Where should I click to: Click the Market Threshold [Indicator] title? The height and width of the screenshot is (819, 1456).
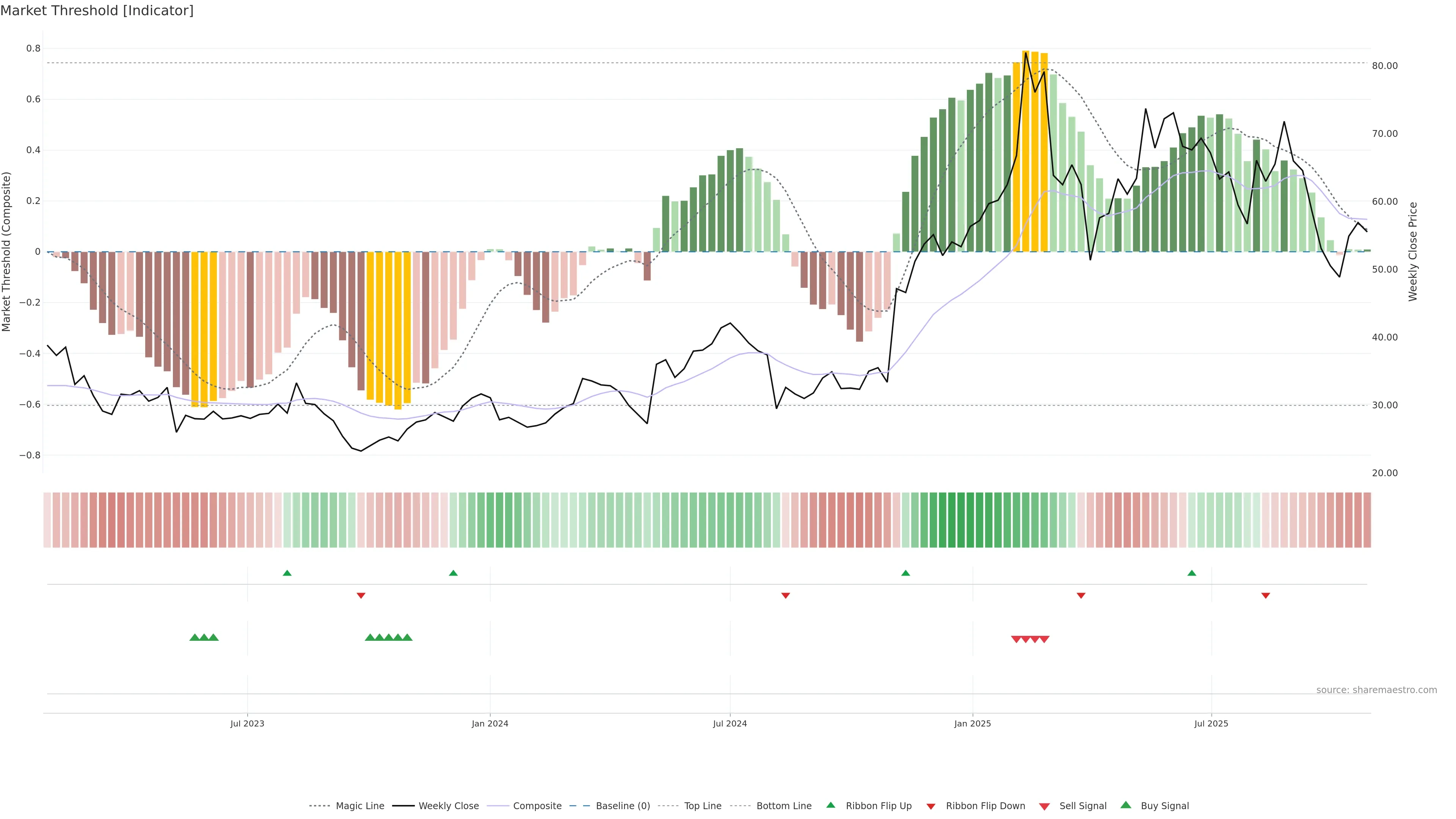tap(97, 11)
